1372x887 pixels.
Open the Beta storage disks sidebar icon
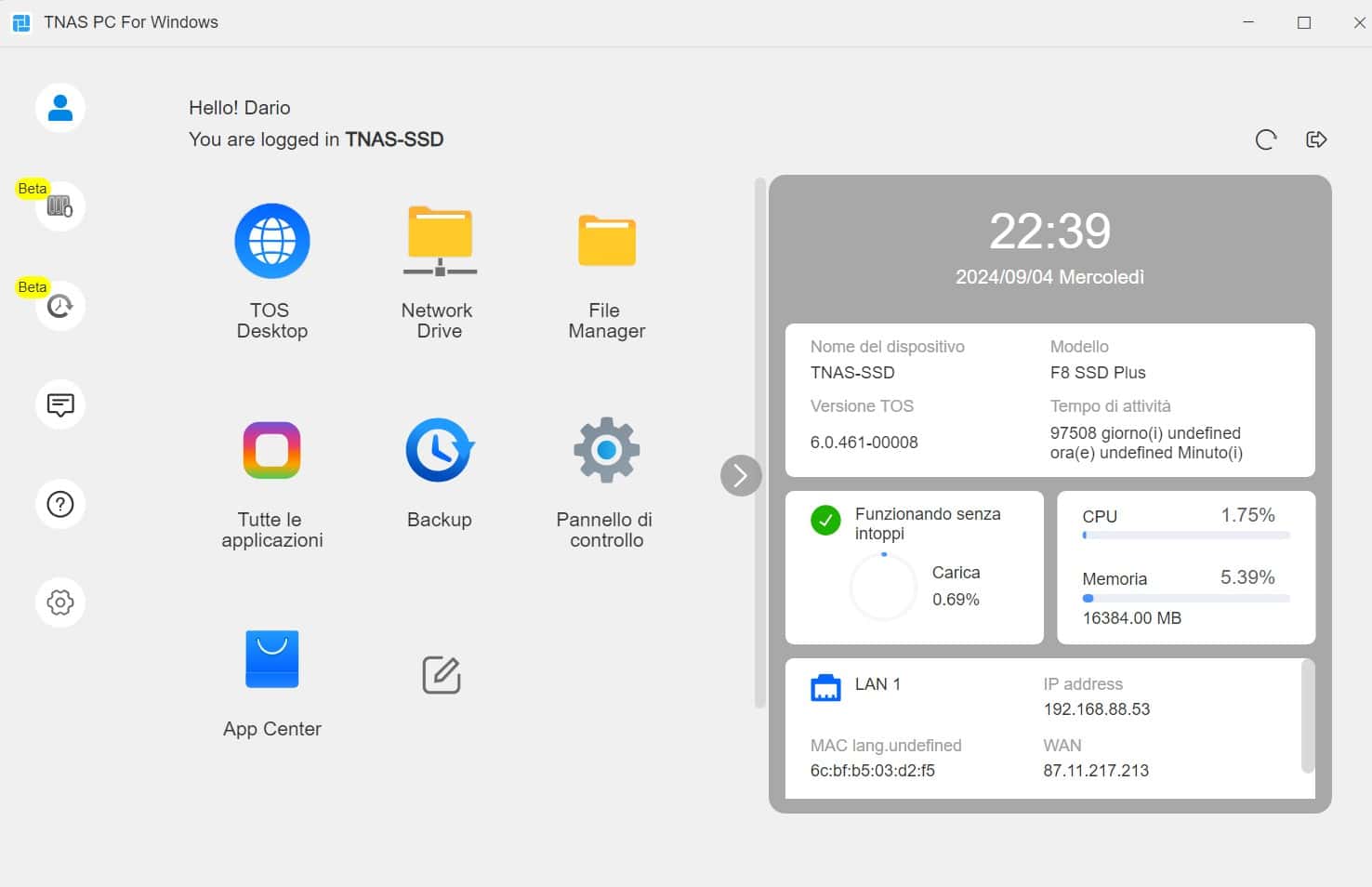point(60,206)
